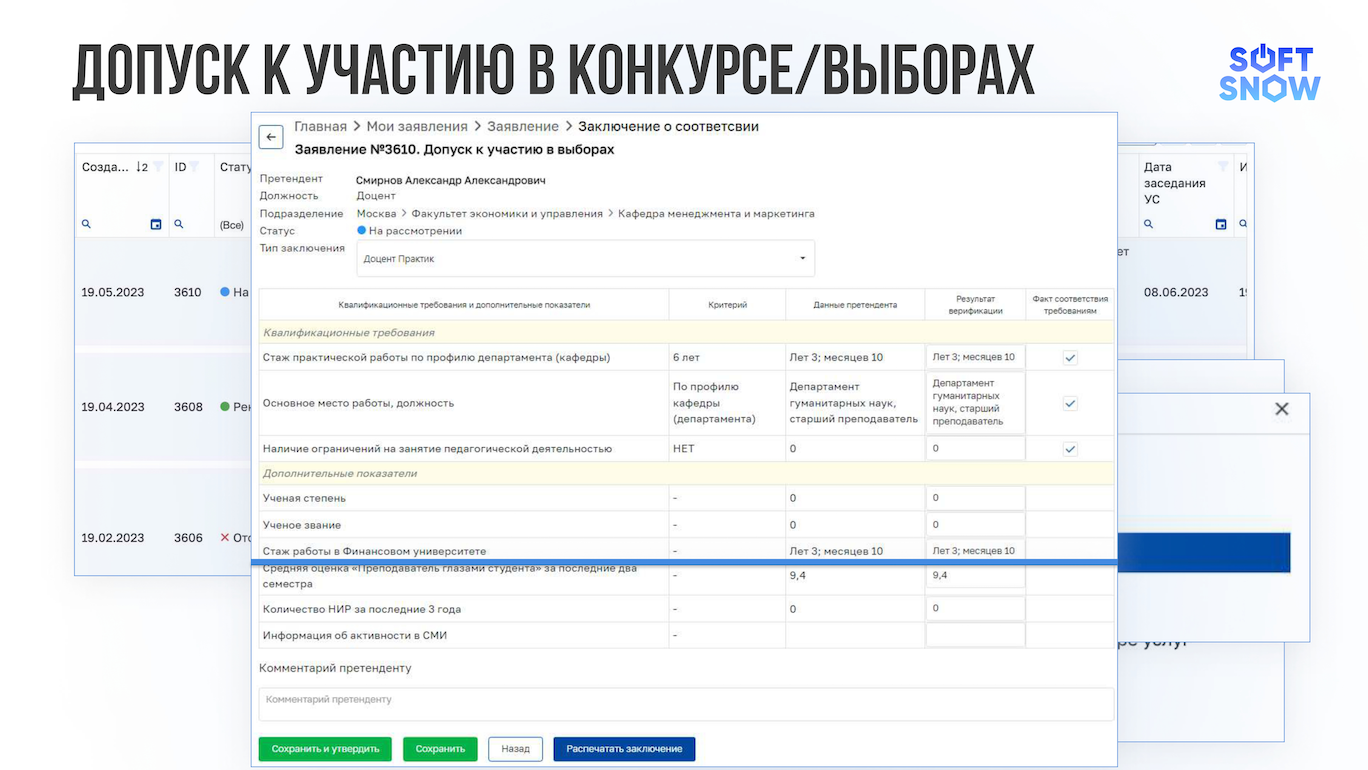This screenshot has height=770, width=1368.
Task: Click the Назад button
Action: 515,749
